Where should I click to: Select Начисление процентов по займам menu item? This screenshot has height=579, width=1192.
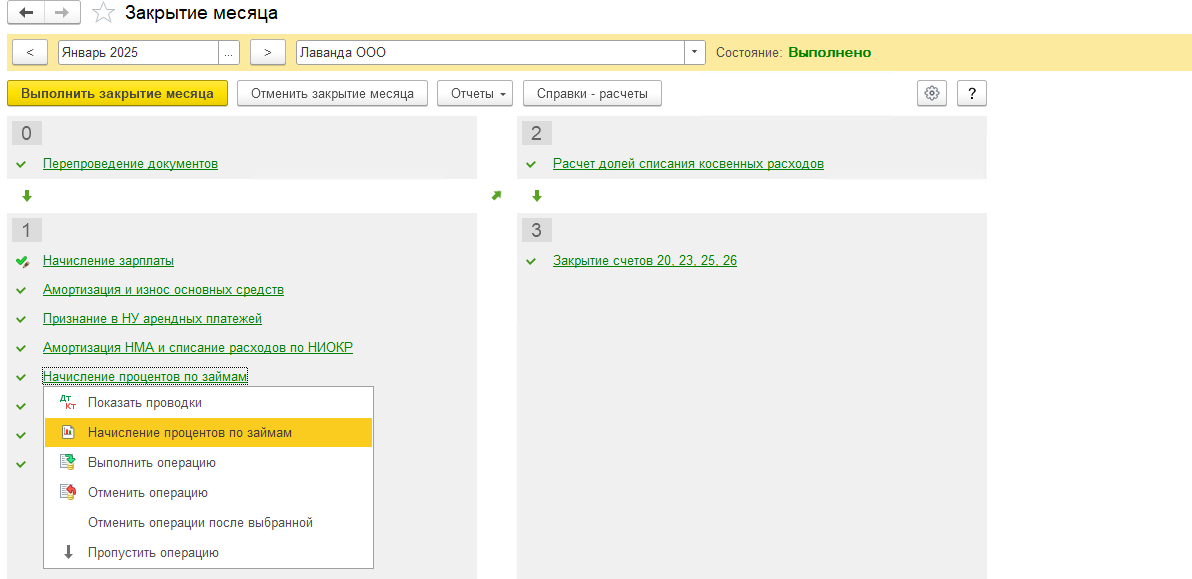[190, 433]
